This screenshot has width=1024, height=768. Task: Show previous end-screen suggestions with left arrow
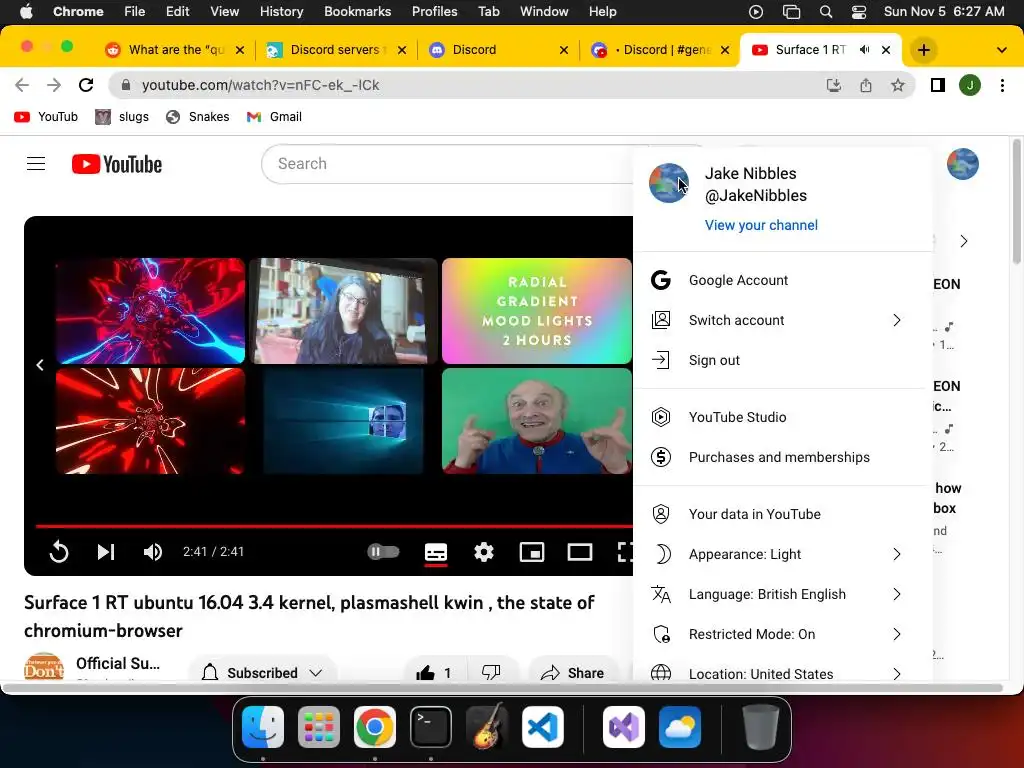point(40,365)
